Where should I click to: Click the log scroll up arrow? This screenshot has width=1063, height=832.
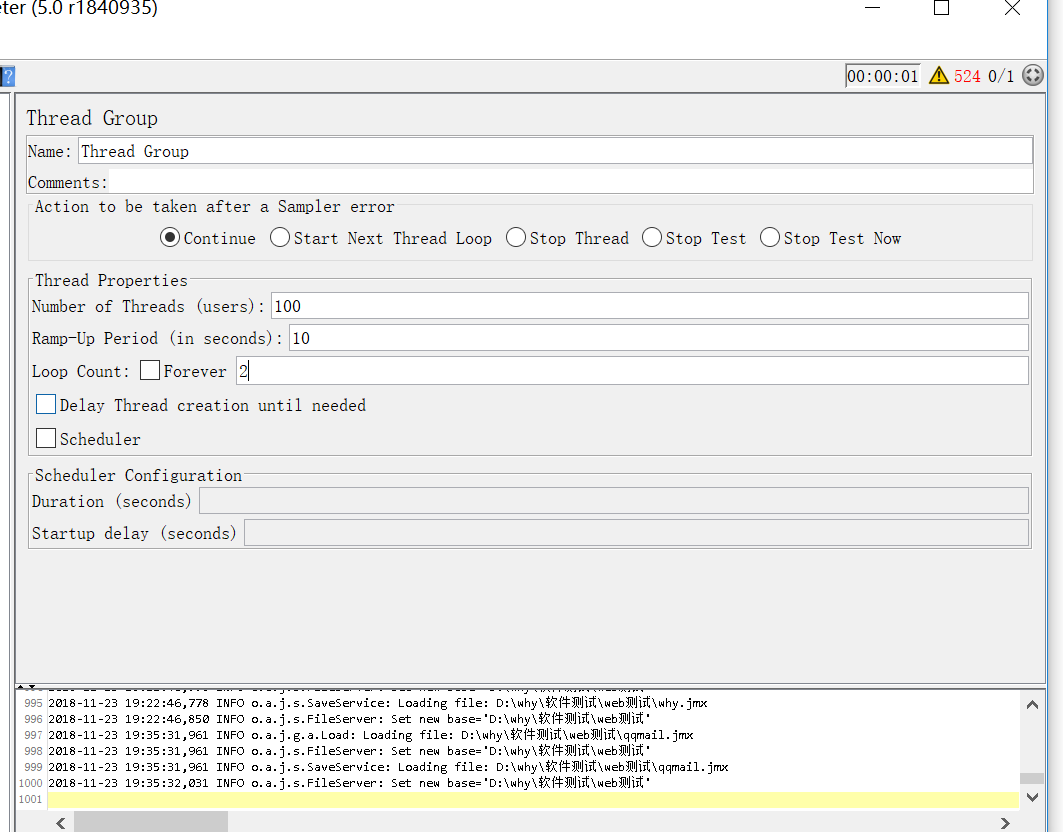point(1032,705)
